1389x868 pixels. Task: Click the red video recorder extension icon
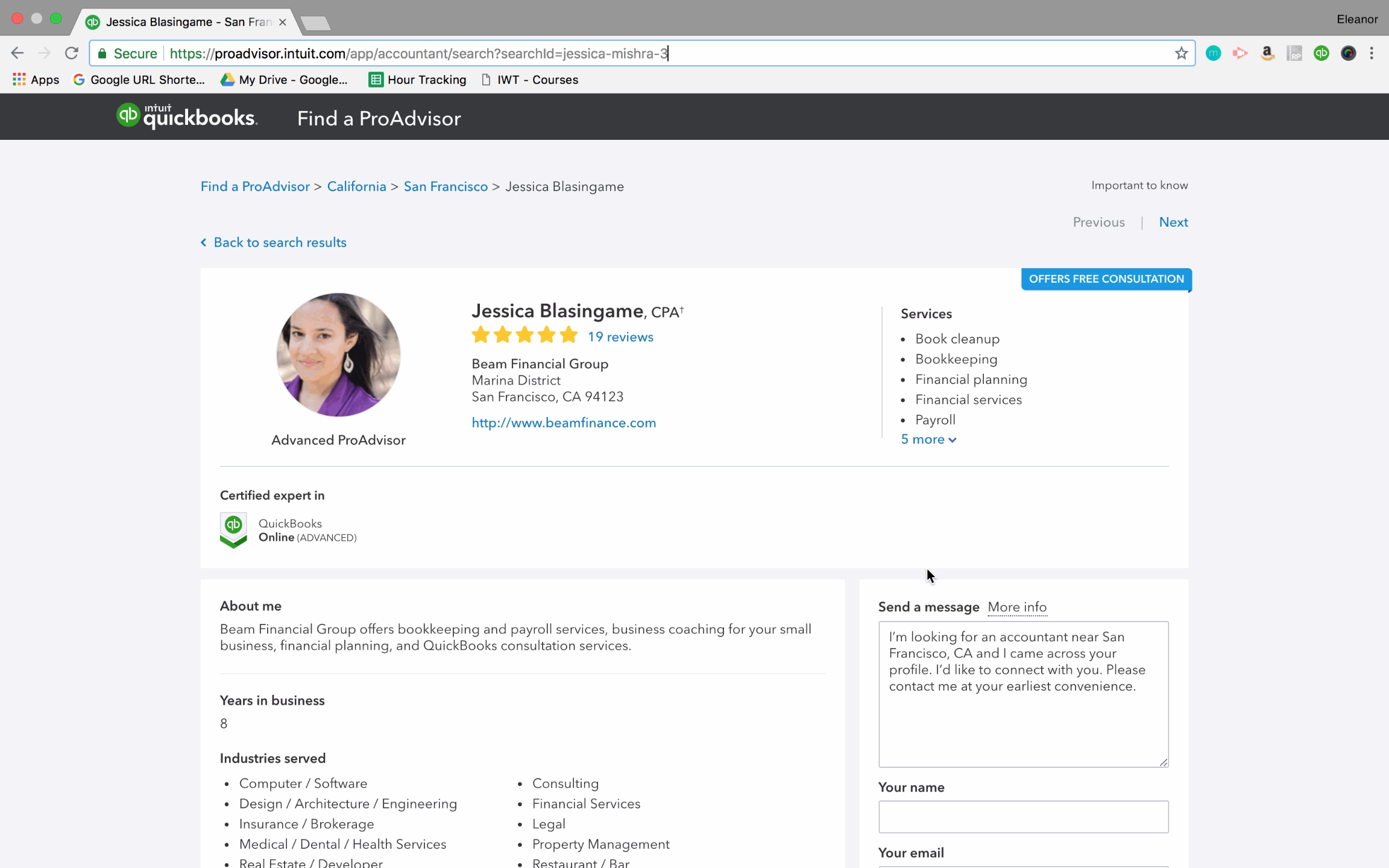tap(1240, 53)
